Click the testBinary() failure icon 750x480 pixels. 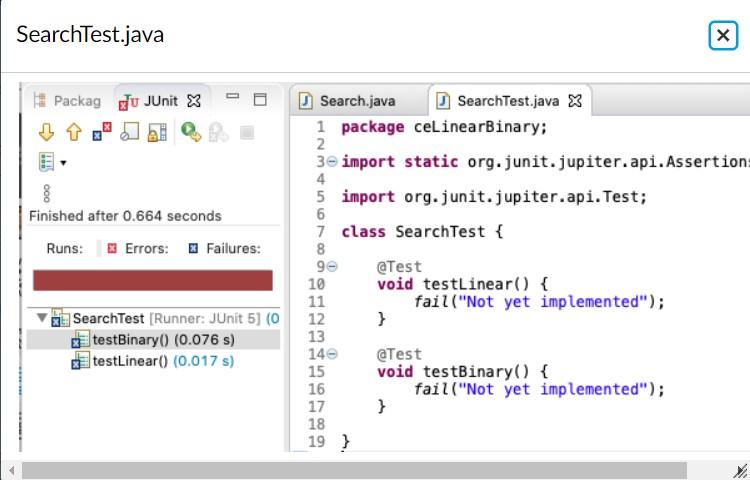(80, 339)
